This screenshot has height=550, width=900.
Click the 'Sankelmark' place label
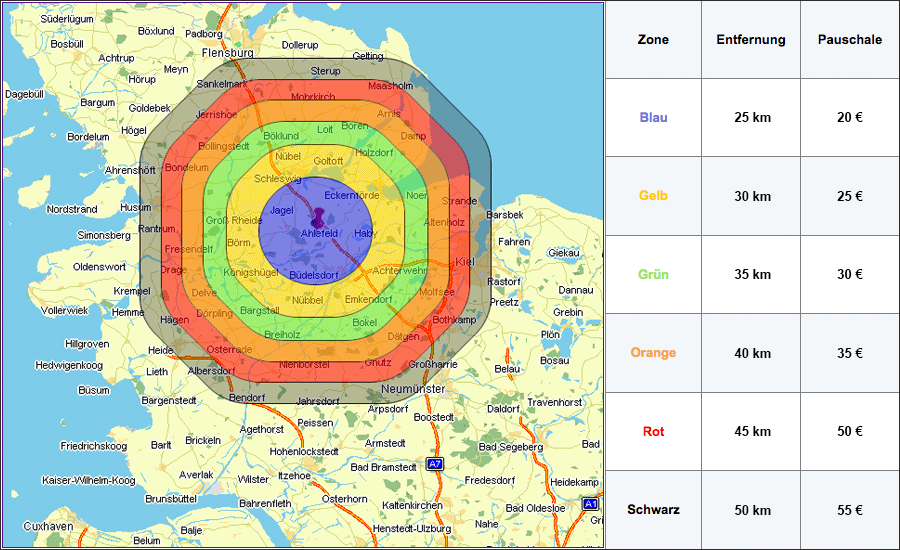(222, 84)
